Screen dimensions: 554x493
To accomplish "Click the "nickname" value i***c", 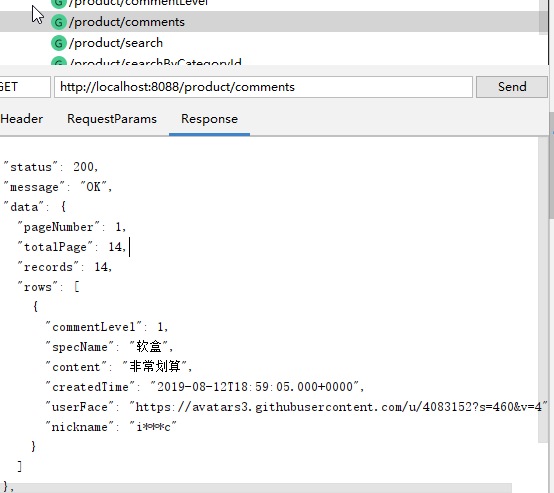I will click(x=153, y=427).
